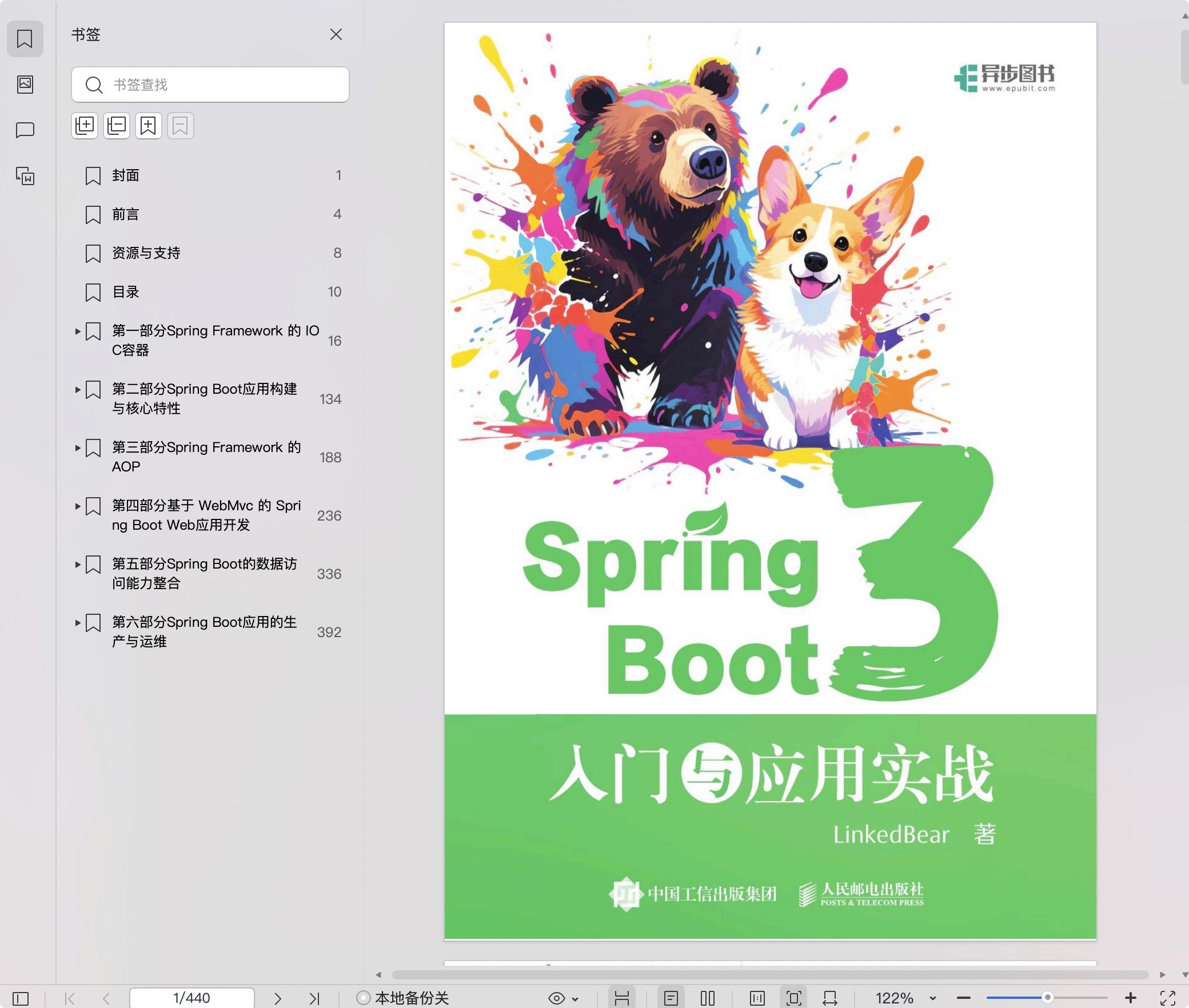The image size is (1189, 1008).
Task: Click the next page arrow
Action: click(278, 998)
